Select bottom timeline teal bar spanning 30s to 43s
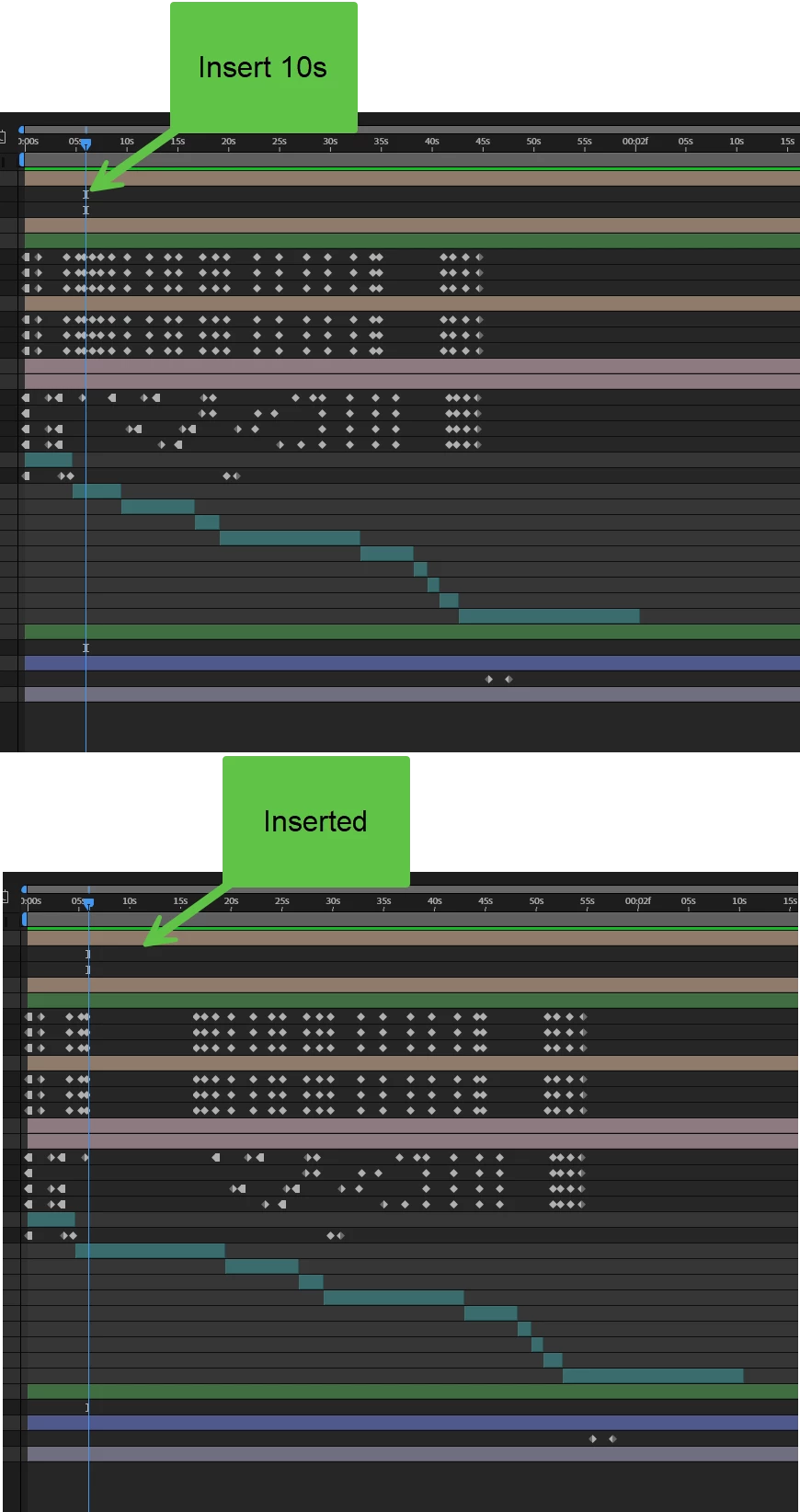Viewport: 800px width, 1512px height. click(x=394, y=1298)
